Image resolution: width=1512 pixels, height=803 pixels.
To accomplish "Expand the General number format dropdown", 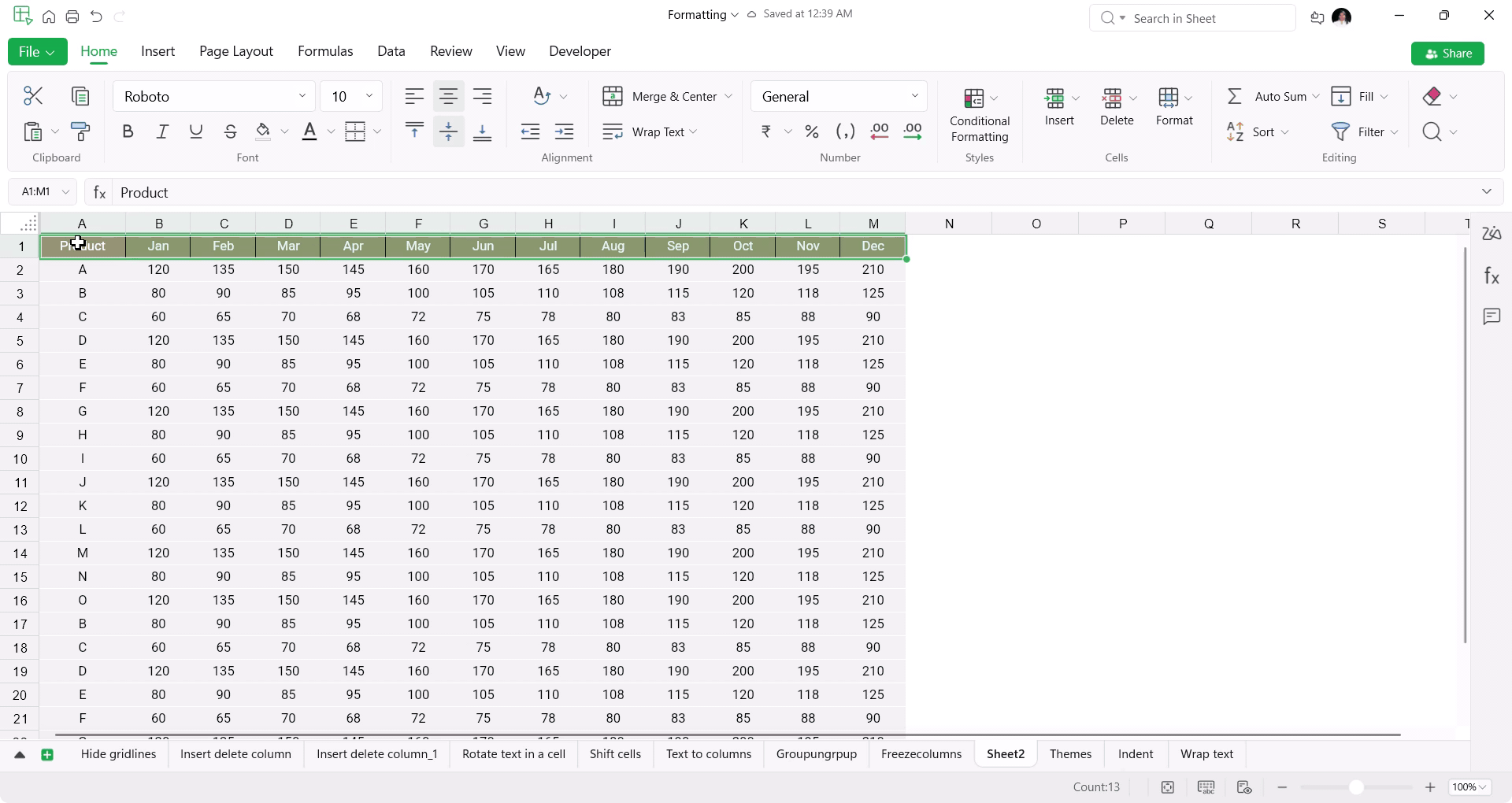I will [914, 96].
